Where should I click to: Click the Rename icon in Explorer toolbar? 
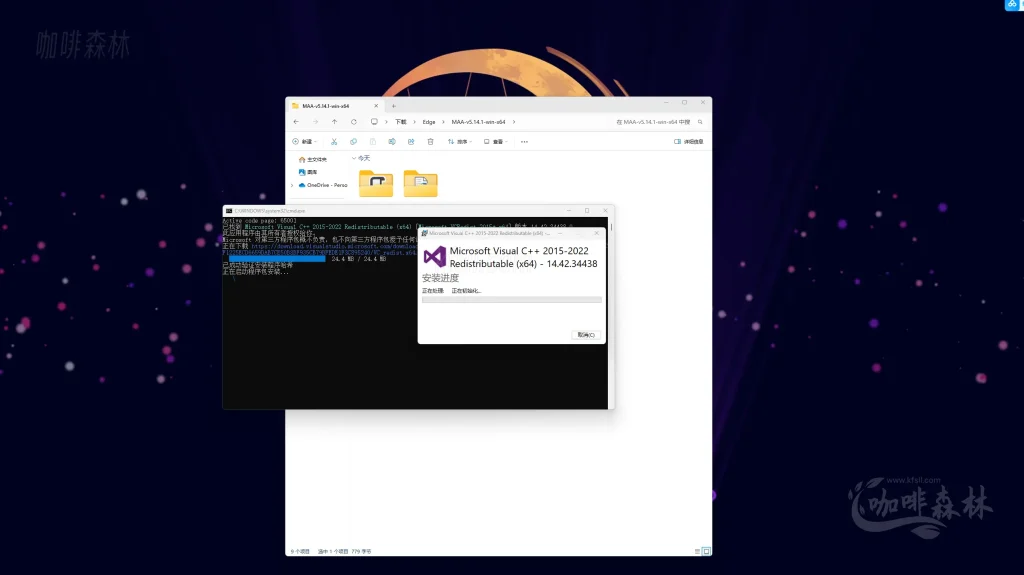tap(391, 142)
